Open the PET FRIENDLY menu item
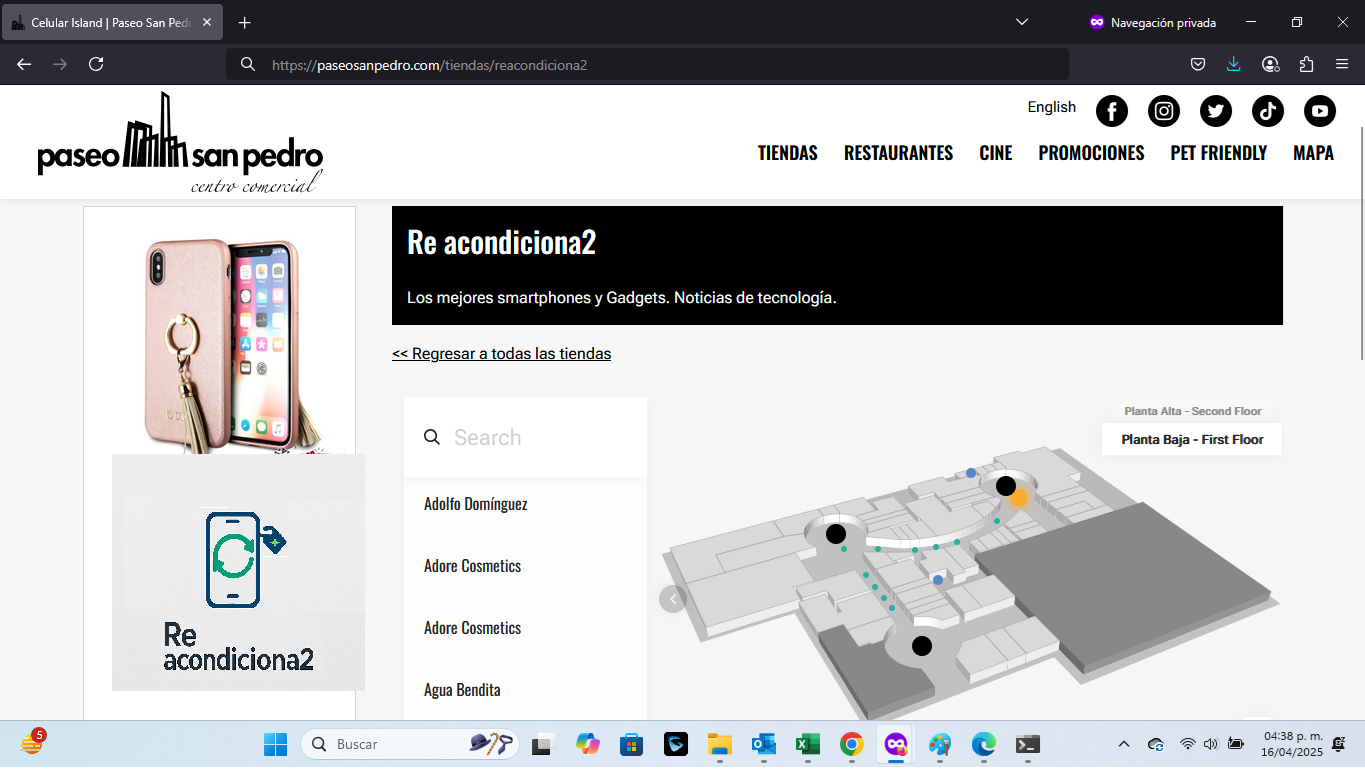This screenshot has width=1365, height=778. [x=1219, y=153]
